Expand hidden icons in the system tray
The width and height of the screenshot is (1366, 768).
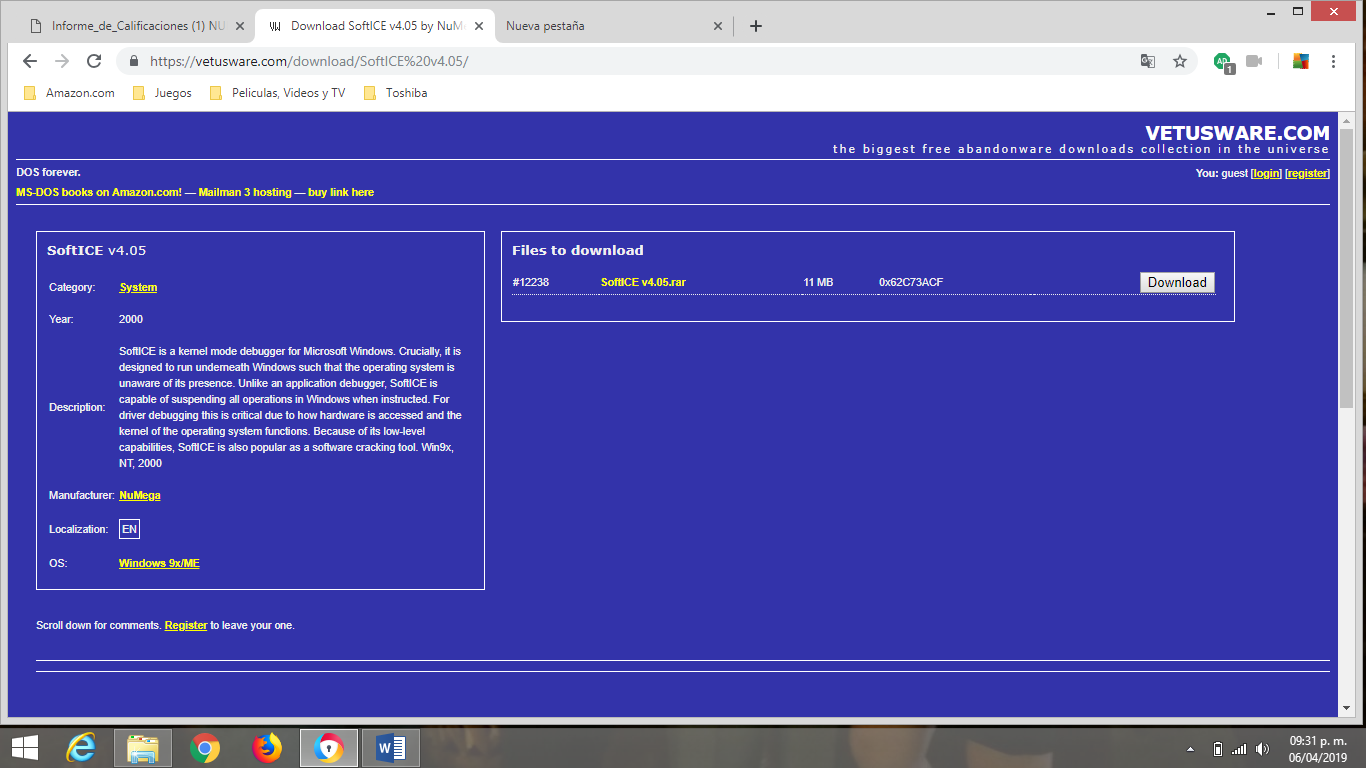click(x=1189, y=747)
